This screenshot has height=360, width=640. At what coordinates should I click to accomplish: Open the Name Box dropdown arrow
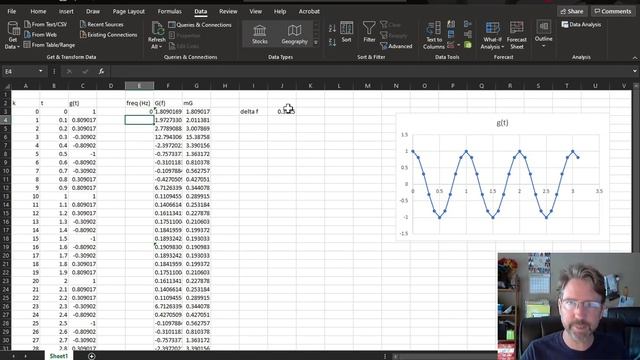[x=40, y=71]
